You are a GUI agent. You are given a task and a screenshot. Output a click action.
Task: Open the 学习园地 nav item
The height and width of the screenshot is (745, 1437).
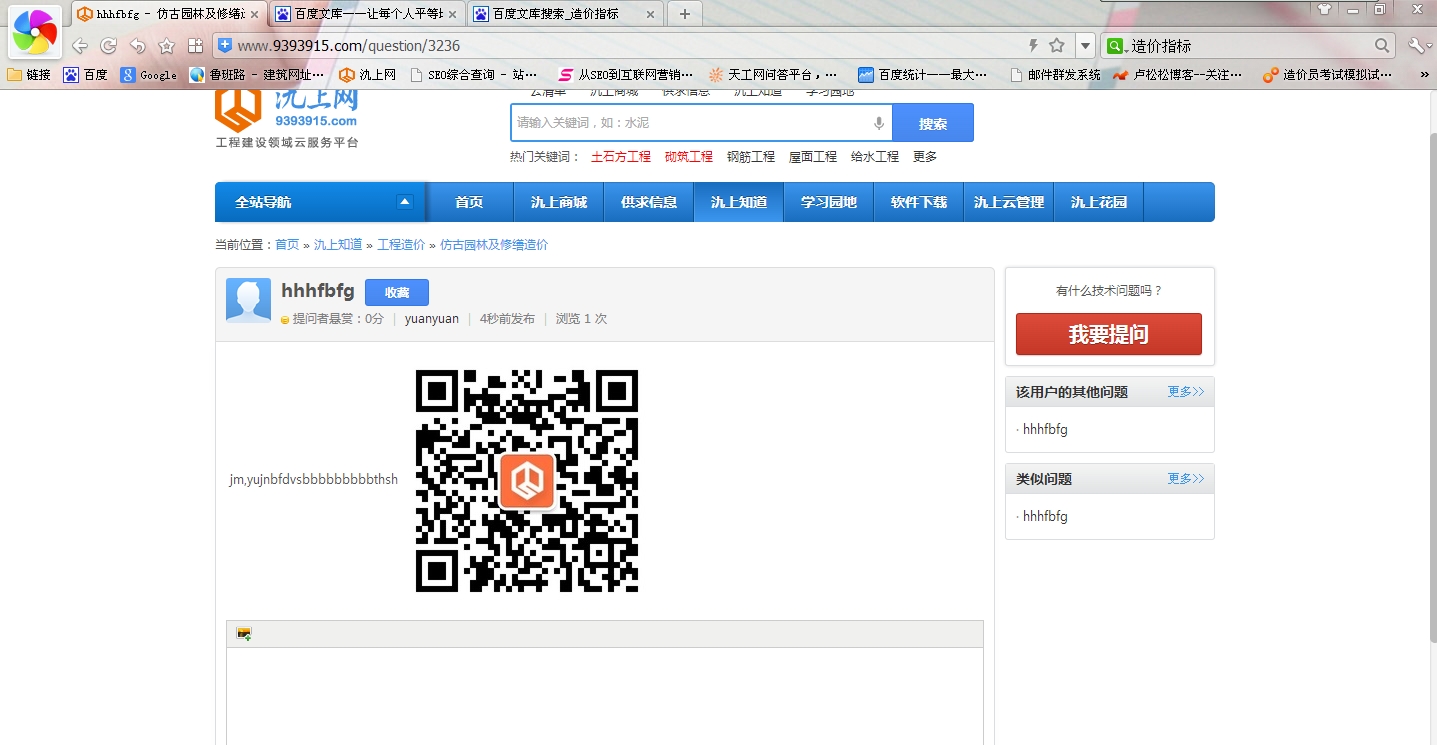tap(829, 202)
